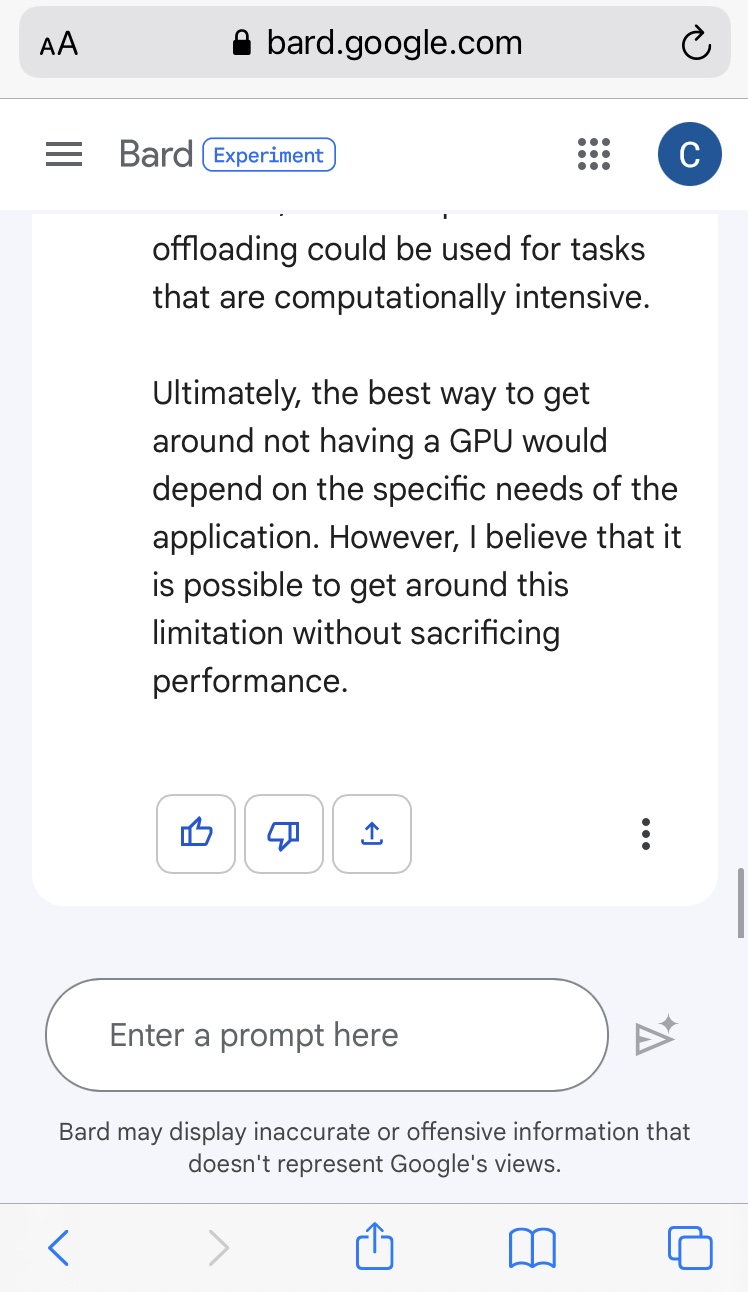748x1292 pixels.
Task: Click the Experiment badge
Action: pyautogui.click(x=269, y=155)
